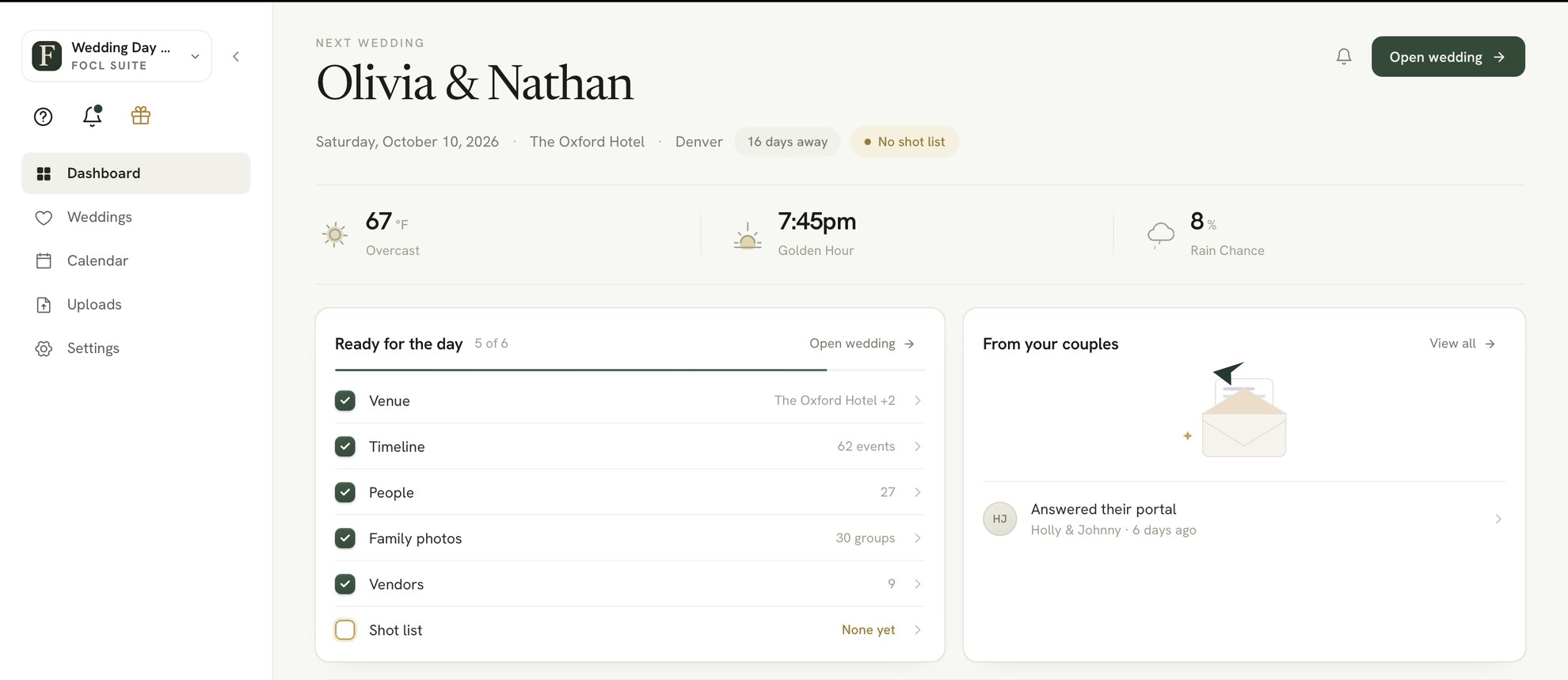Open the Answered their portal notification
The height and width of the screenshot is (680, 1568).
(1244, 519)
